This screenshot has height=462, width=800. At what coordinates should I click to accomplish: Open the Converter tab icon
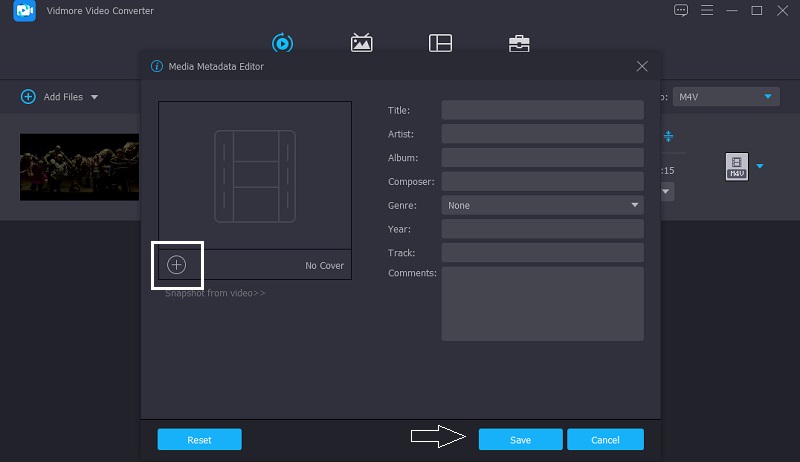pyautogui.click(x=282, y=43)
